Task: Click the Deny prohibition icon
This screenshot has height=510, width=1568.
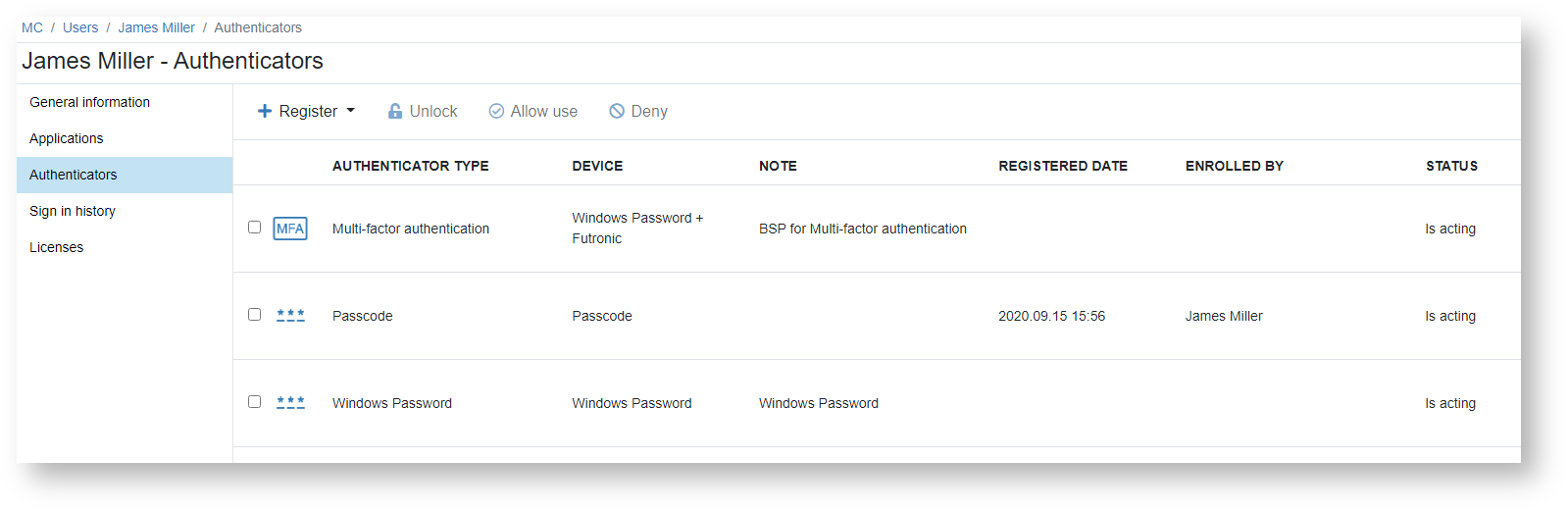Action: [617, 112]
